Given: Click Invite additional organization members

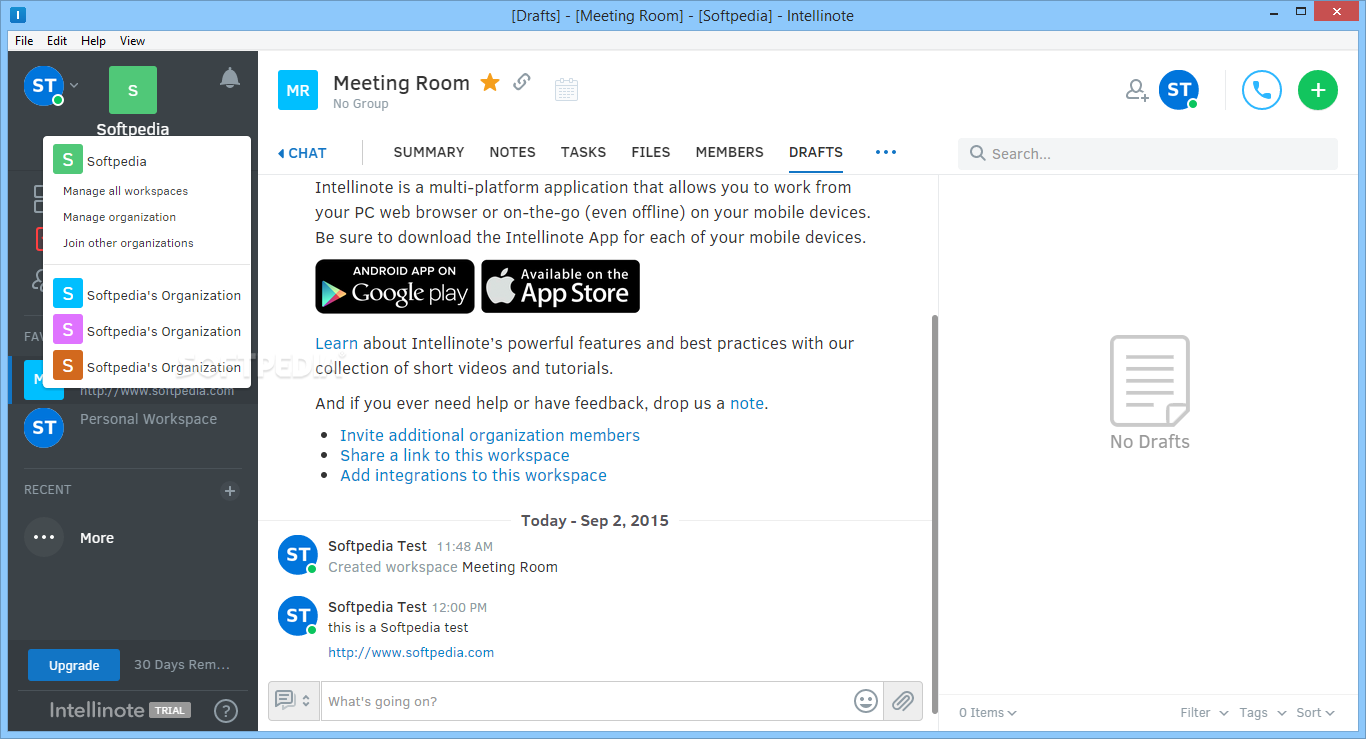Looking at the screenshot, I should [490, 435].
